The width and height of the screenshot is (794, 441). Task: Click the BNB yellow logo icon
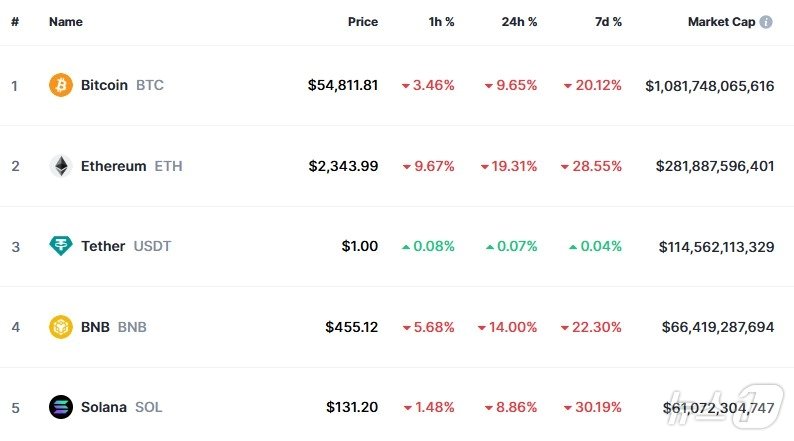point(61,327)
